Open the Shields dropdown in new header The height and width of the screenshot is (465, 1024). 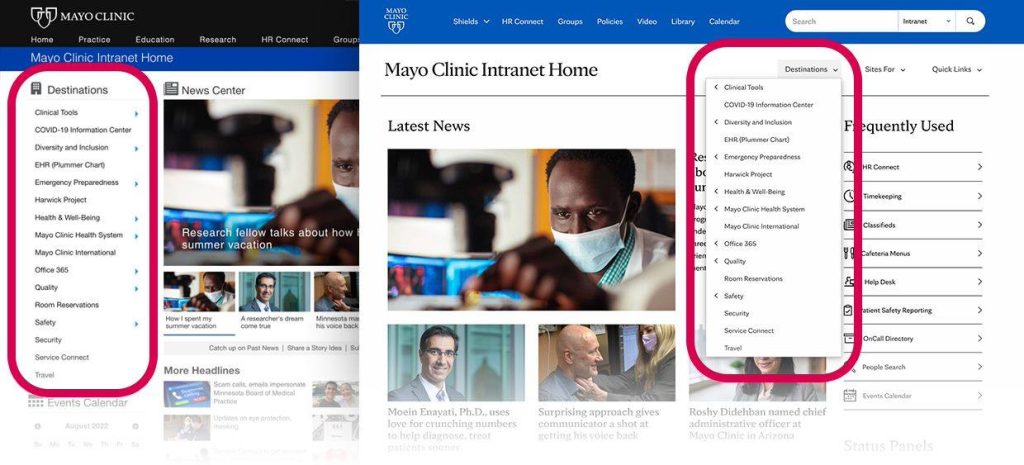click(471, 22)
